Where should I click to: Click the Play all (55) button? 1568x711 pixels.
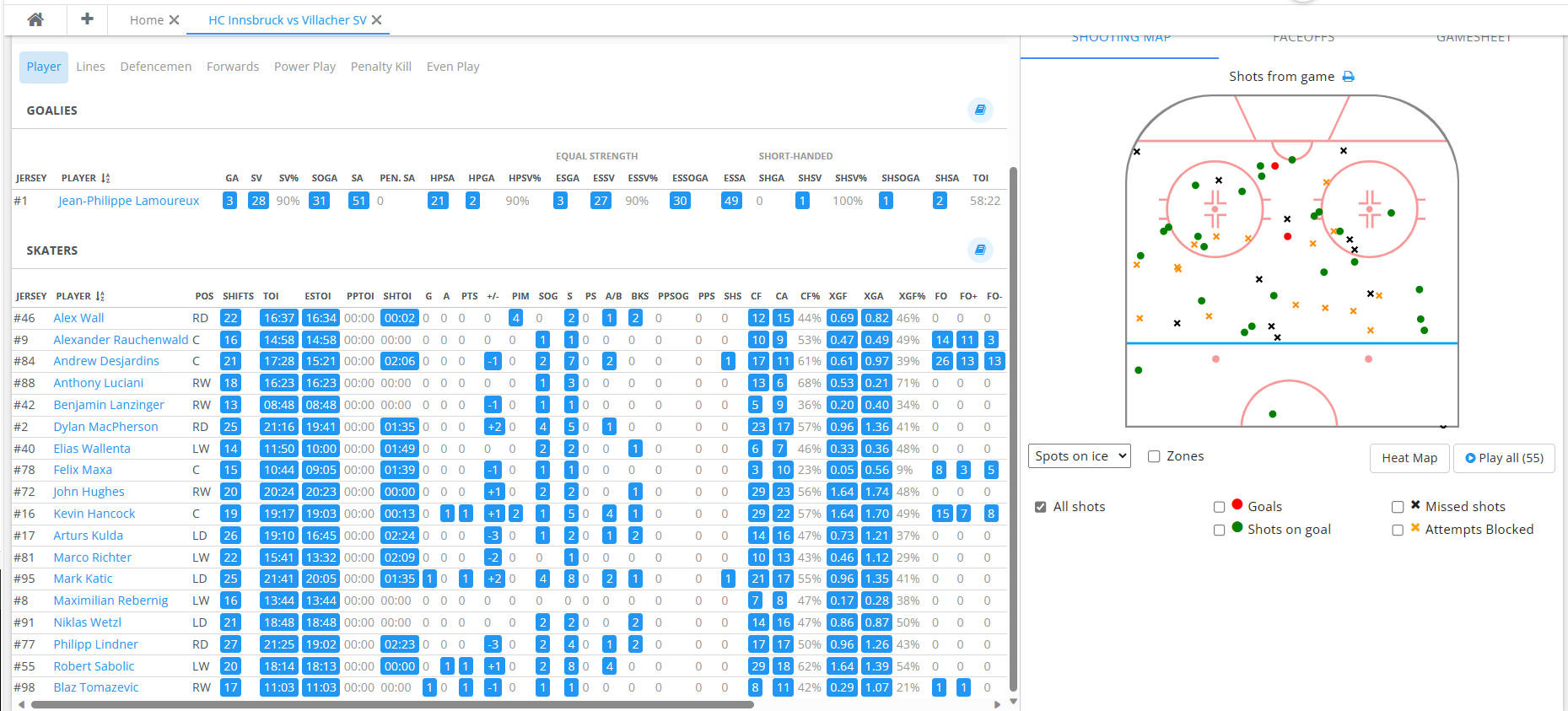pos(1504,458)
